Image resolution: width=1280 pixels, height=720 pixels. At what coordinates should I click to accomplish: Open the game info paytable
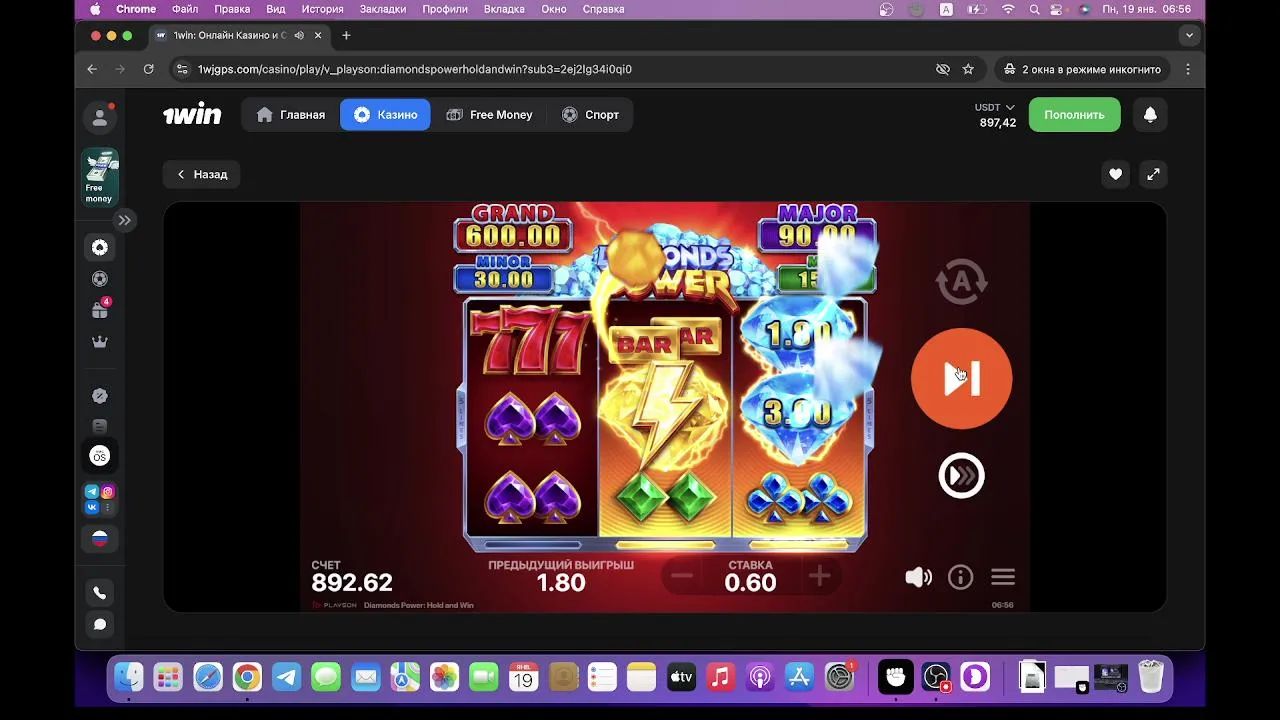tap(960, 577)
